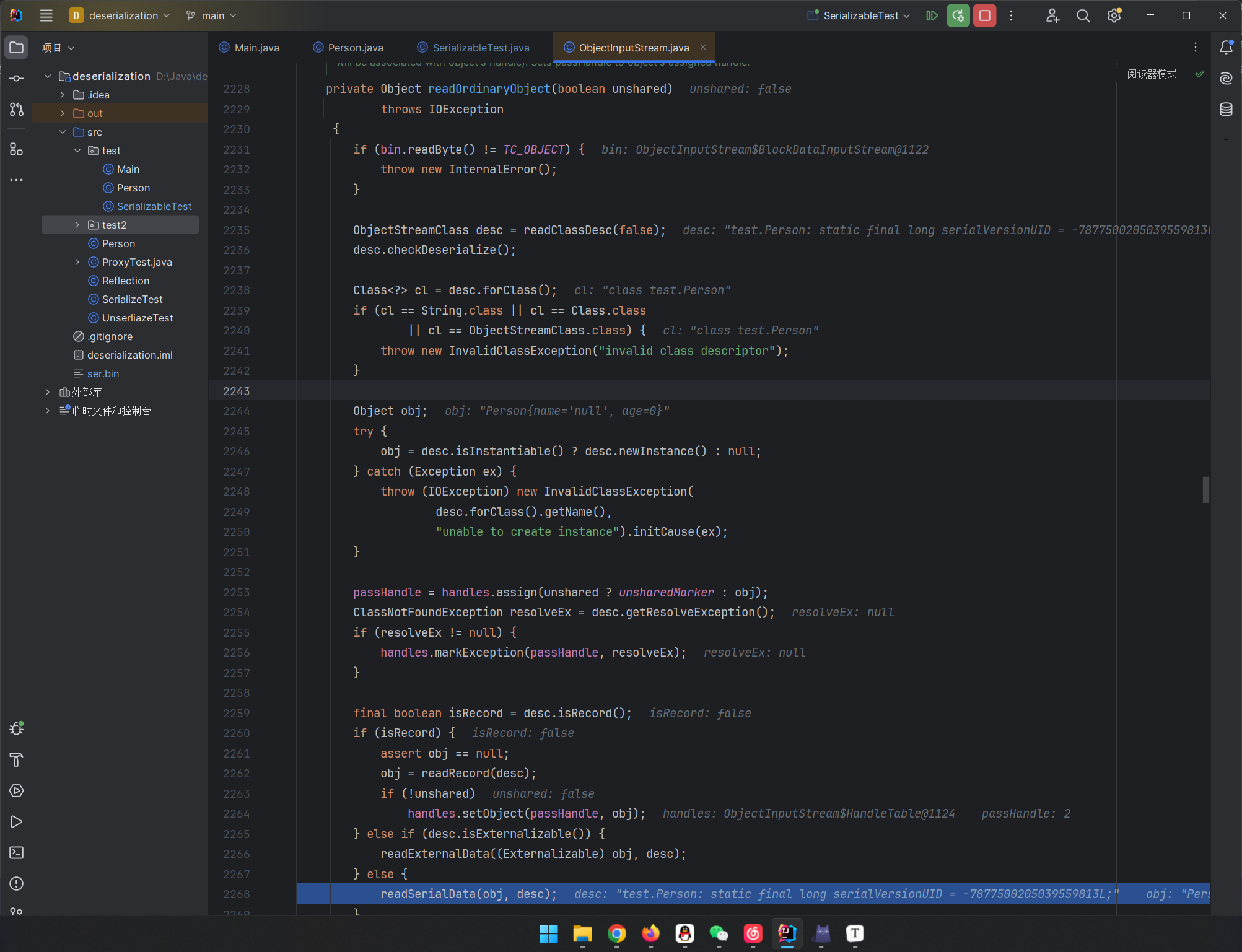This screenshot has width=1242, height=952.
Task: Open editor tabs options menu
Action: pyautogui.click(x=1196, y=48)
